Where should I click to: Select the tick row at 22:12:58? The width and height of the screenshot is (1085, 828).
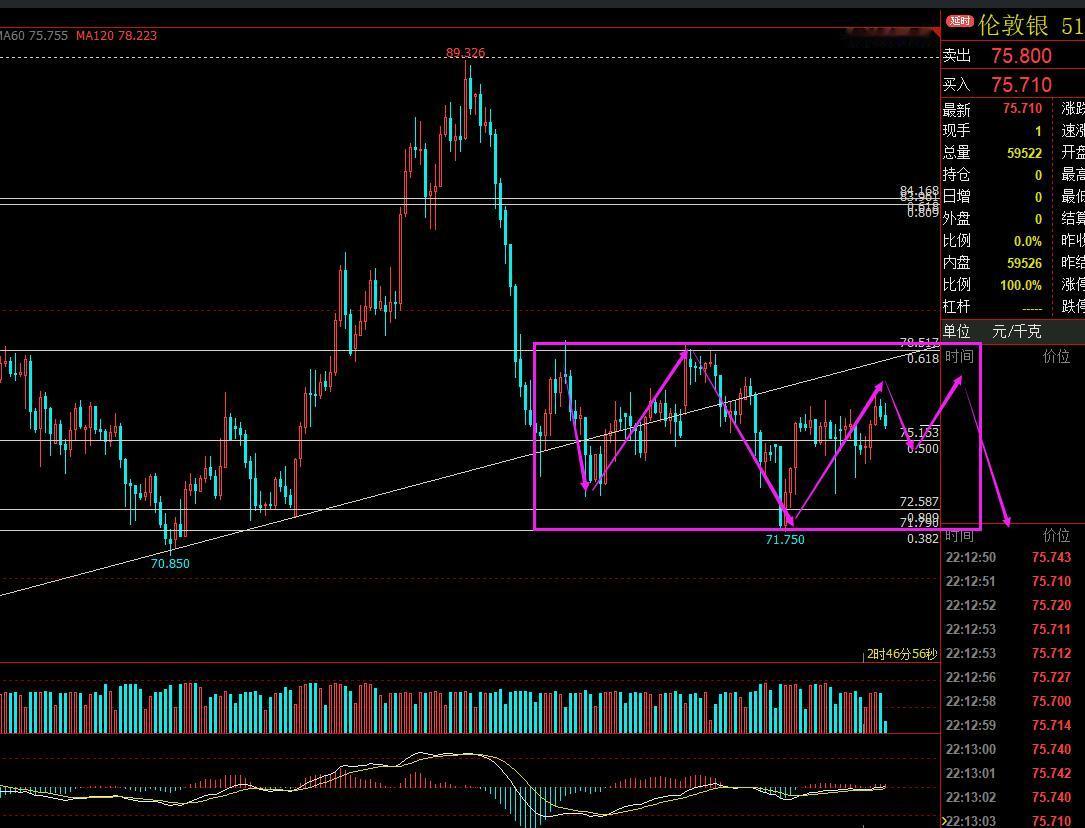[1012, 701]
